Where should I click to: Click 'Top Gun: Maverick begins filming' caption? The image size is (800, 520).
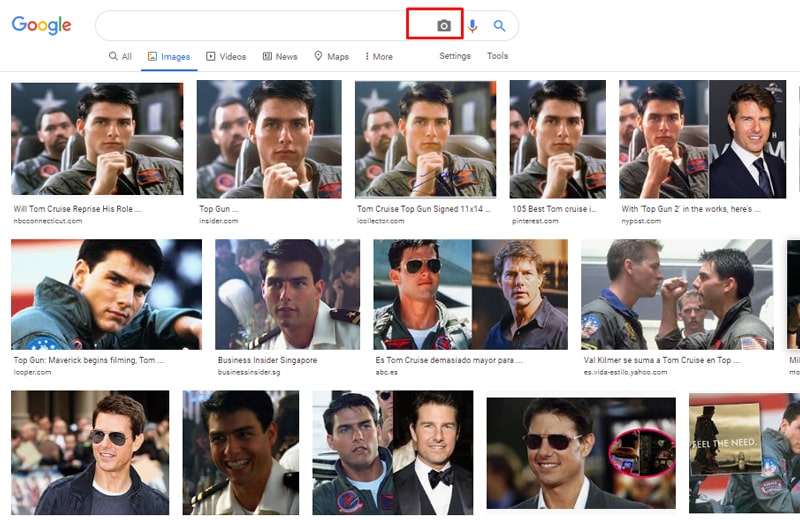88,360
